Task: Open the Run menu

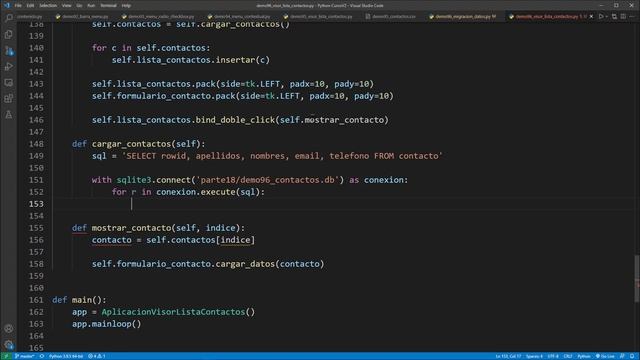Action: 91,5
